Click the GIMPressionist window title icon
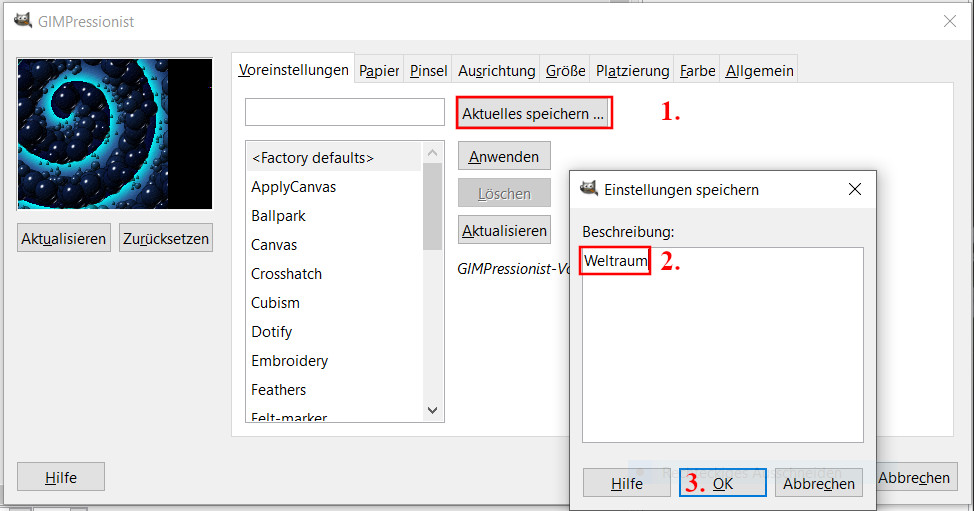Image resolution: width=974 pixels, height=511 pixels. (23, 21)
